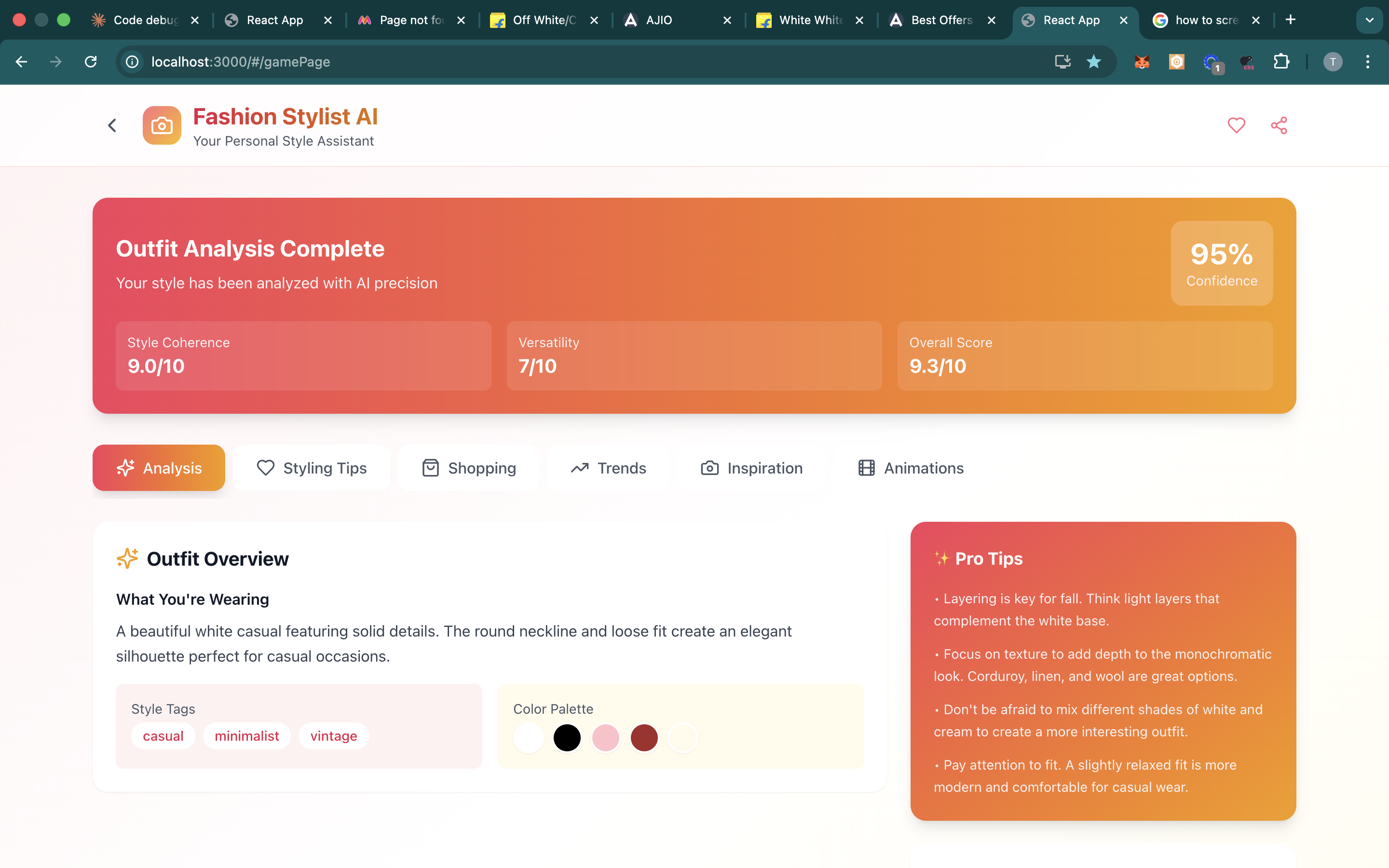Click the MetaMask fox extension icon
The width and height of the screenshot is (1389, 868).
[1142, 61]
